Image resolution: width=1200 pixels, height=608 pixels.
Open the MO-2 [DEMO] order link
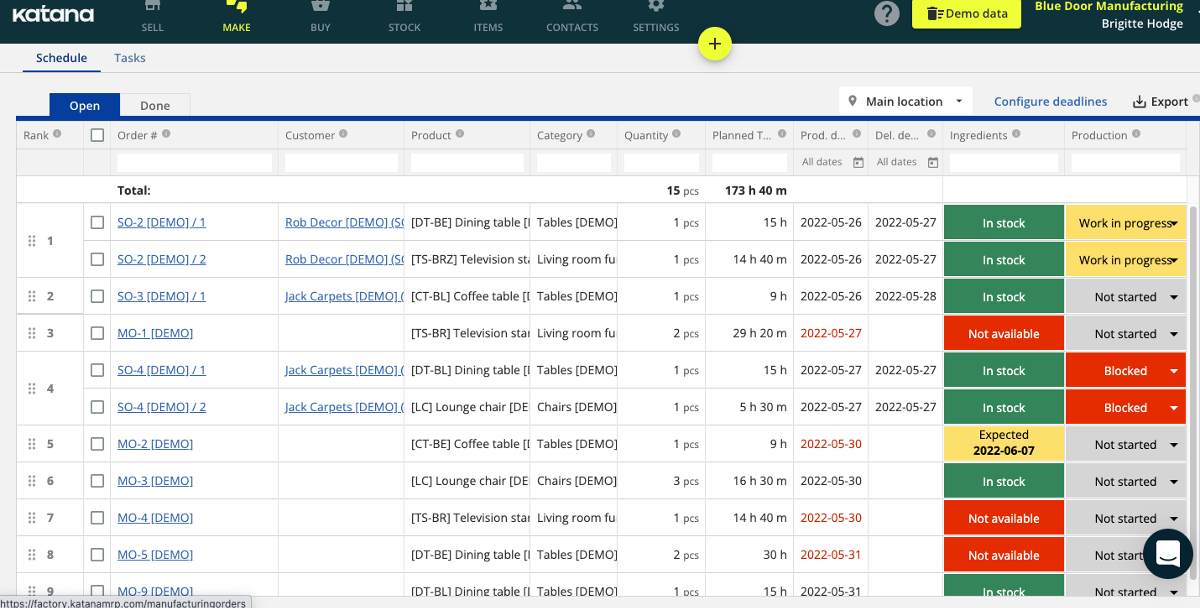[x=155, y=444]
